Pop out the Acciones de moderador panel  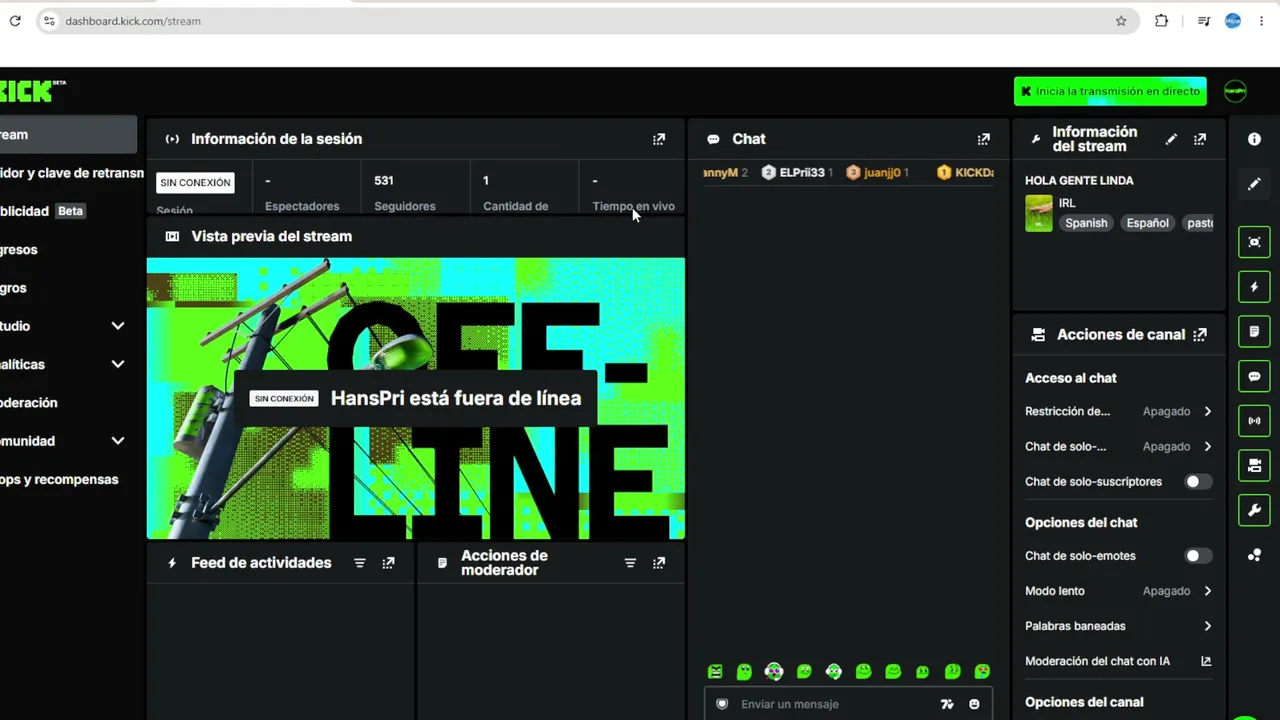(659, 563)
